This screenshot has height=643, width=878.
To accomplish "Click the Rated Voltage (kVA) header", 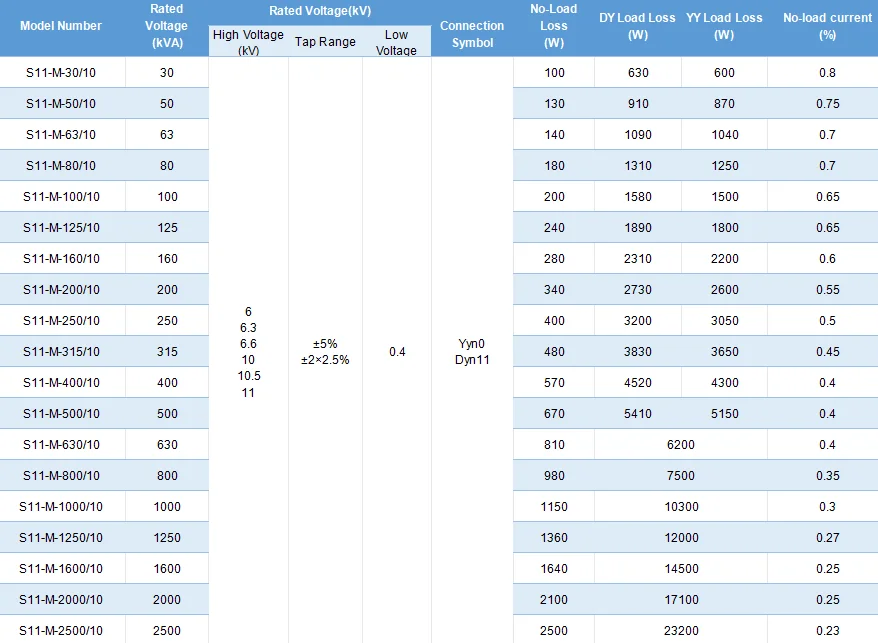I will [x=167, y=26].
